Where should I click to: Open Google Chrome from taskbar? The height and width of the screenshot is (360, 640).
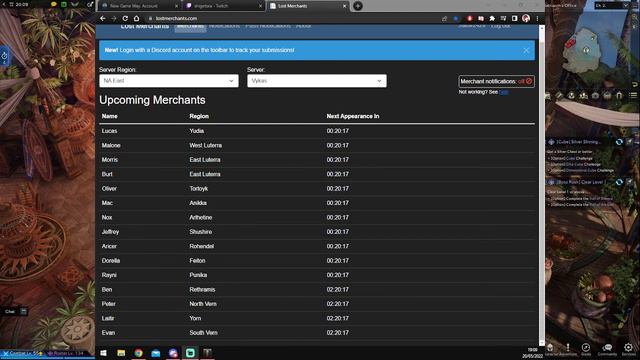138,353
